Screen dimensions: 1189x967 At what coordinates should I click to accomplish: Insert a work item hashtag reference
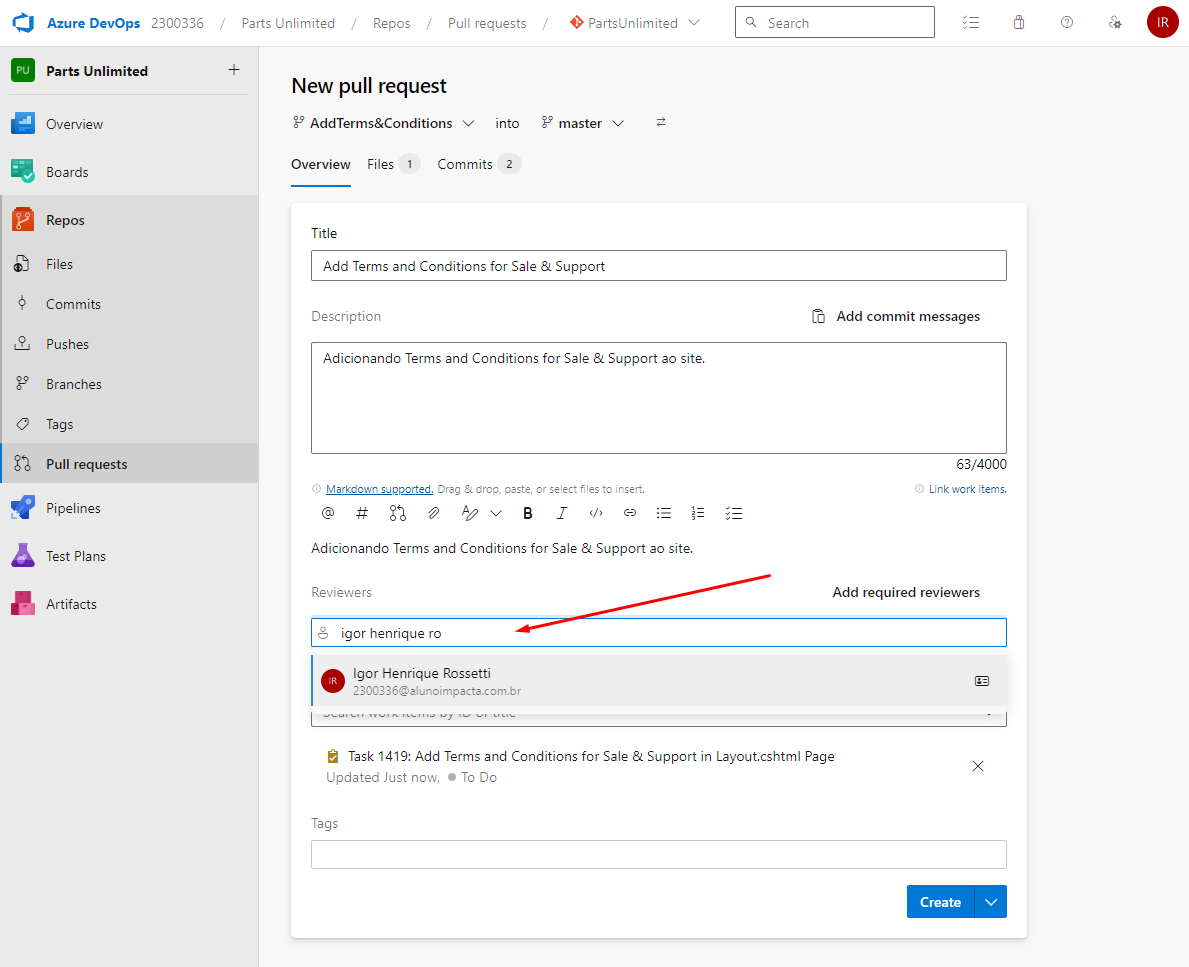(x=362, y=513)
